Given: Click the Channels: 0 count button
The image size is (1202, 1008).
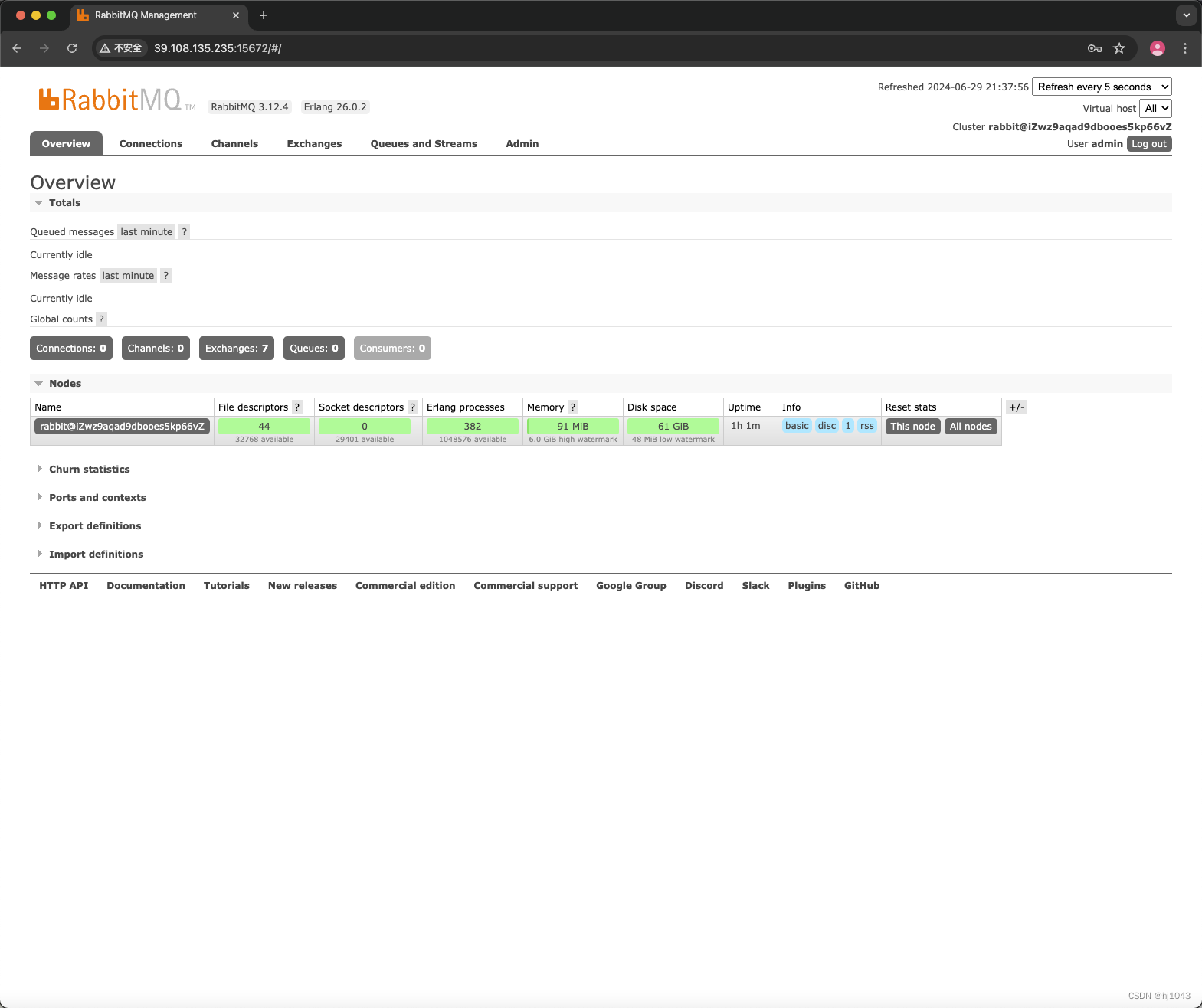Looking at the screenshot, I should 156,349.
